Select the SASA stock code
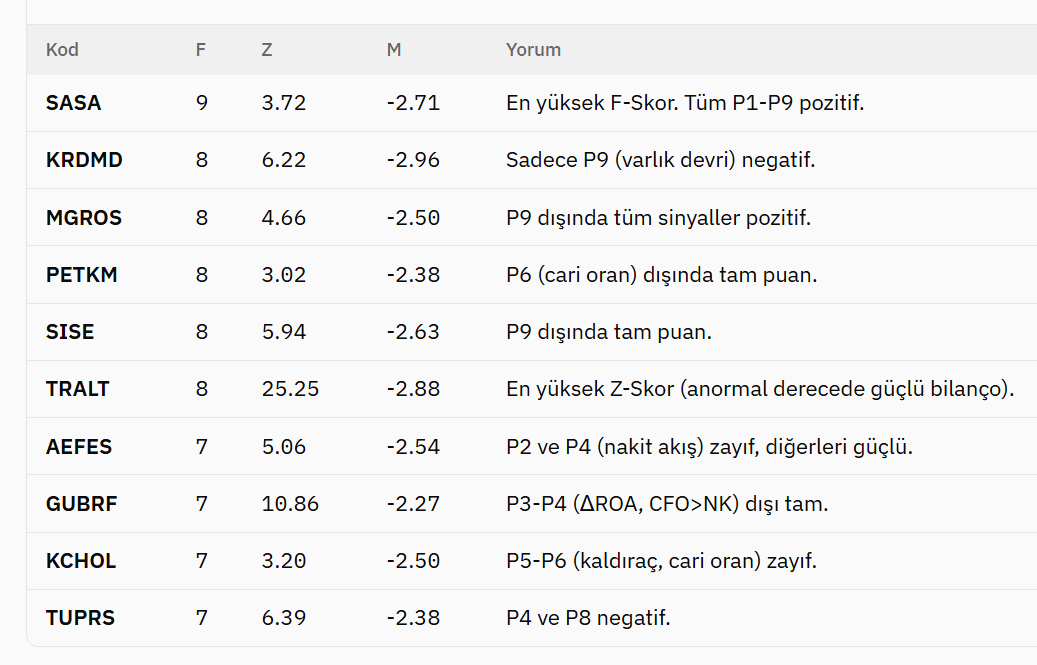The image size is (1037, 665). pos(73,103)
